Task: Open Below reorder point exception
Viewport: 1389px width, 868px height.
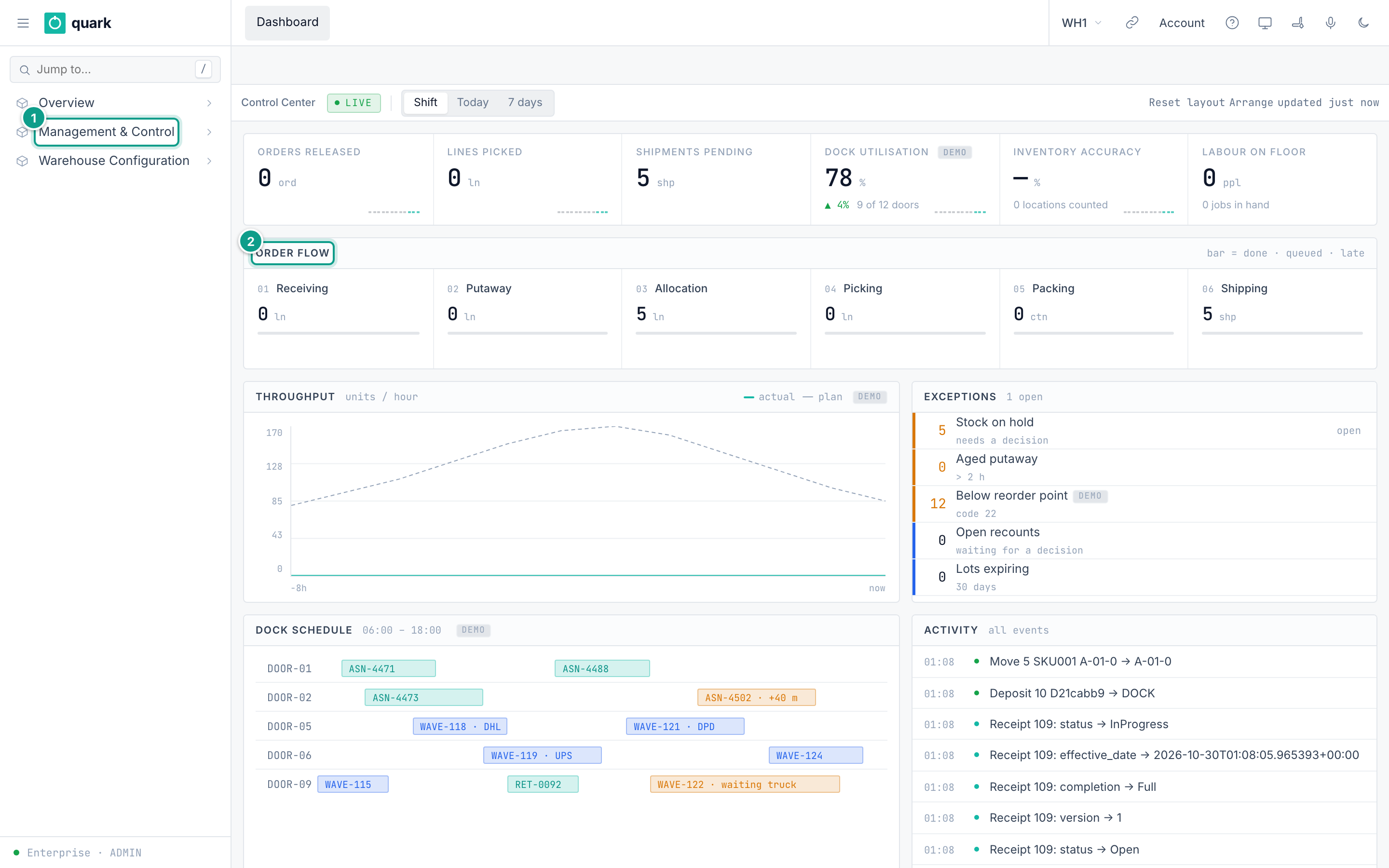Action: click(x=1144, y=504)
